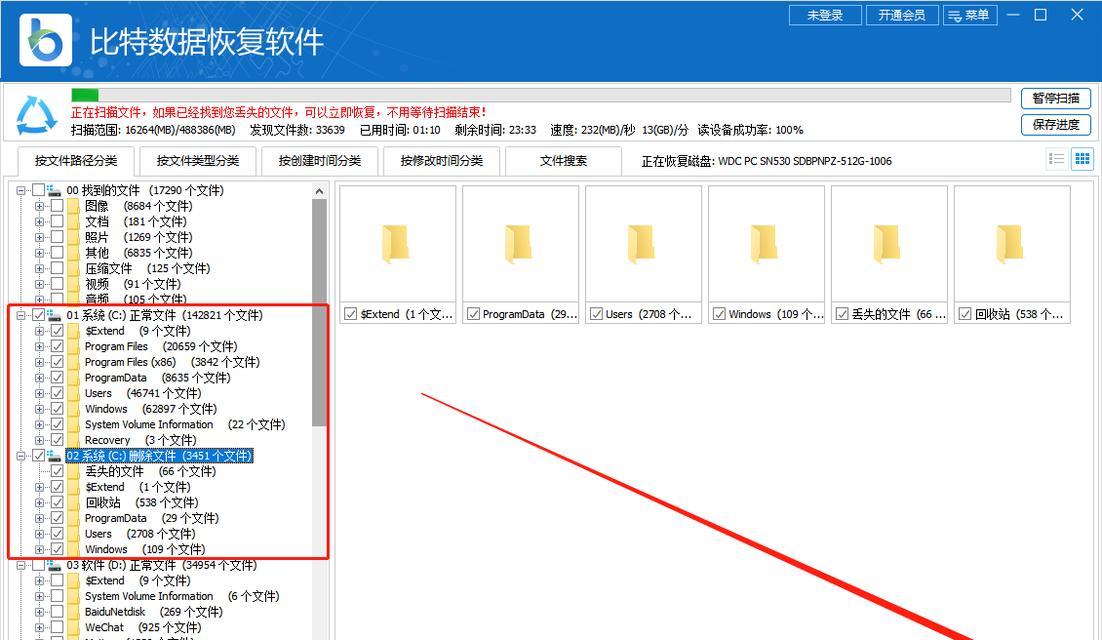Click the Program Files (x86) folder icon
The width and height of the screenshot is (1102, 640).
point(74,362)
